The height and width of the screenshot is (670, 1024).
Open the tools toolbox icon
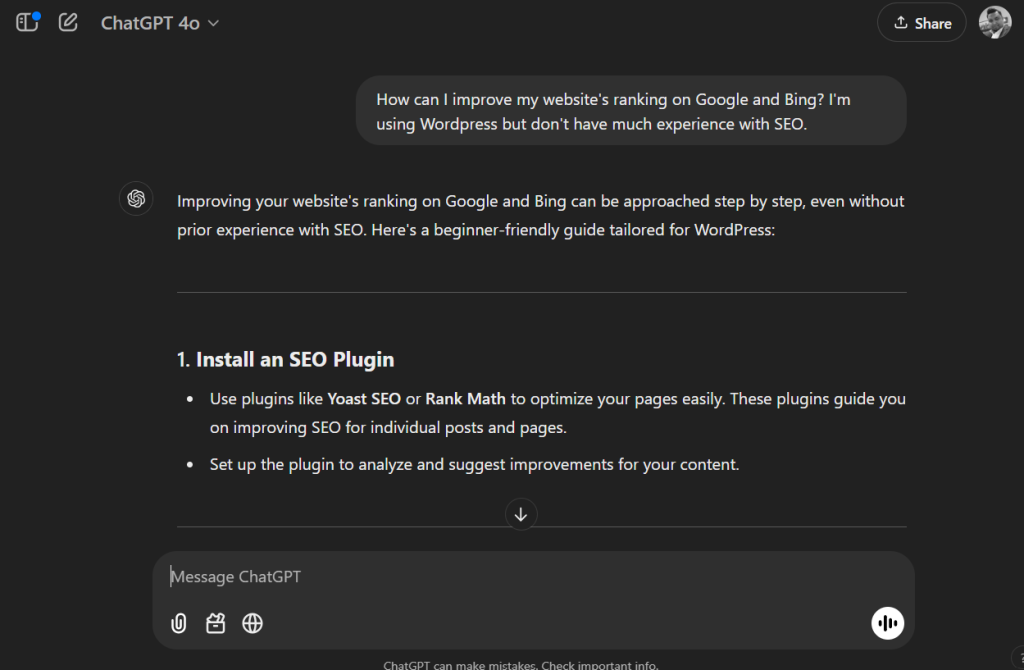point(216,624)
